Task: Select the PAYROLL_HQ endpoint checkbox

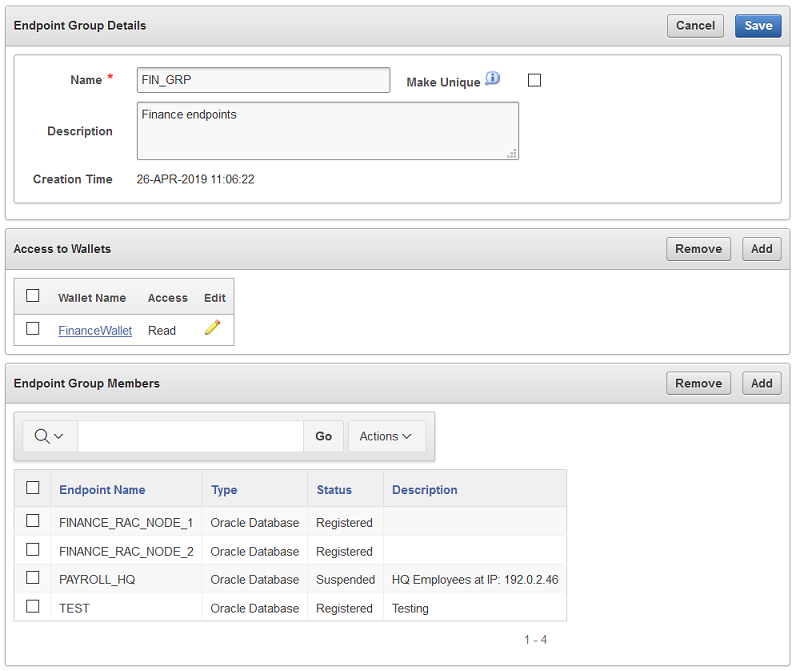Action: [x=33, y=578]
